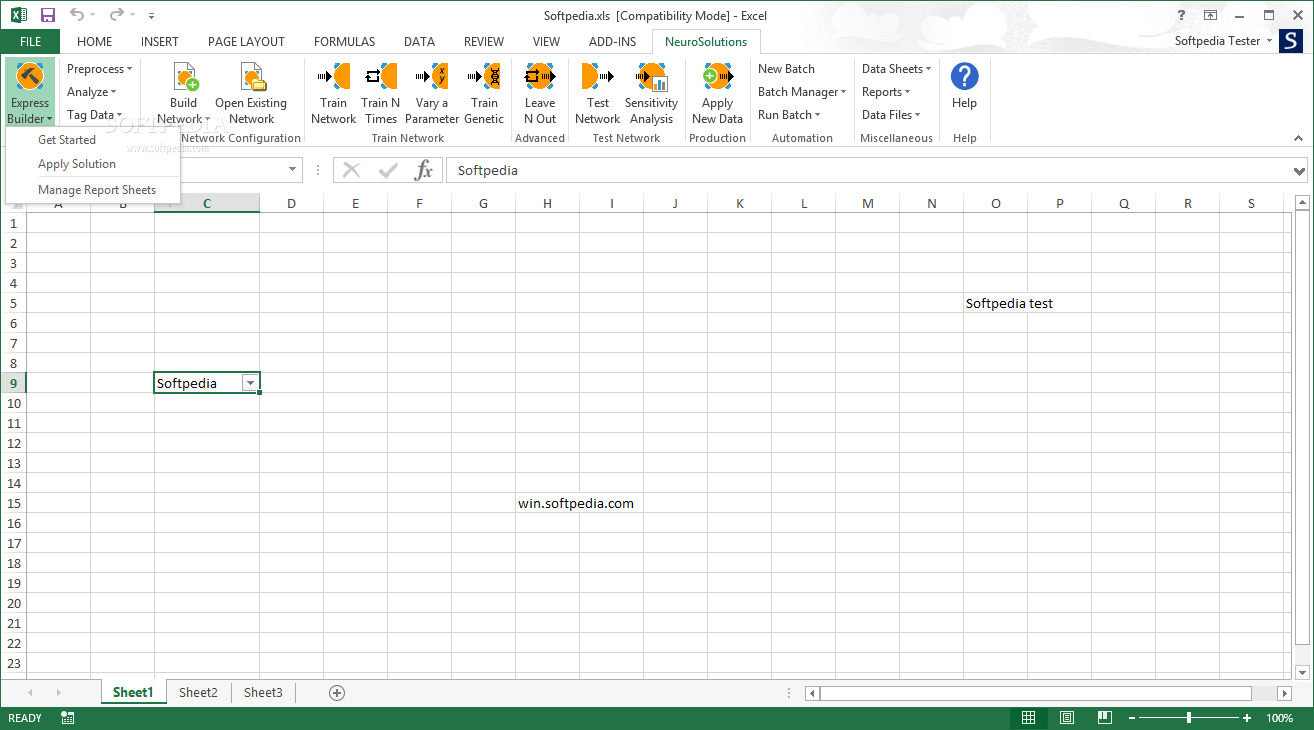Select Manage Report Sheets
Image resolution: width=1314 pixels, height=730 pixels.
[x=97, y=190]
